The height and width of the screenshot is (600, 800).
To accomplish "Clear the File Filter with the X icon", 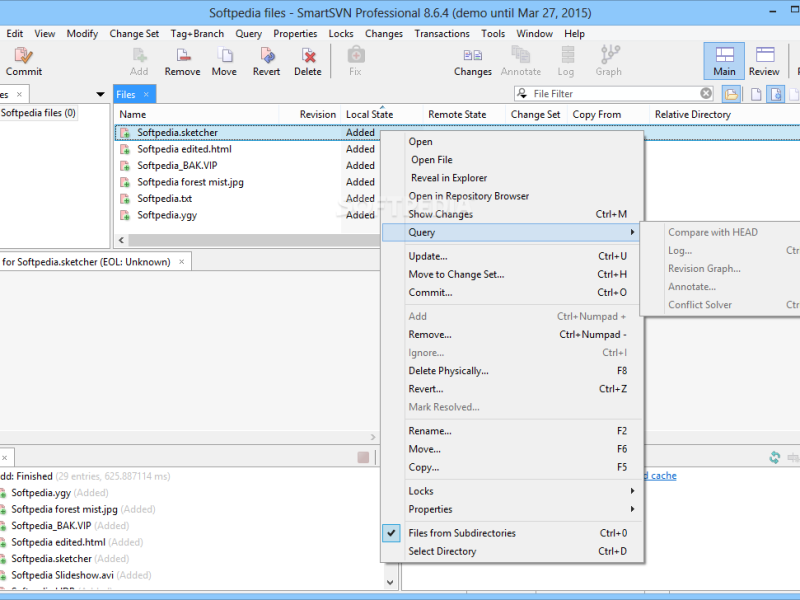I will coord(706,93).
